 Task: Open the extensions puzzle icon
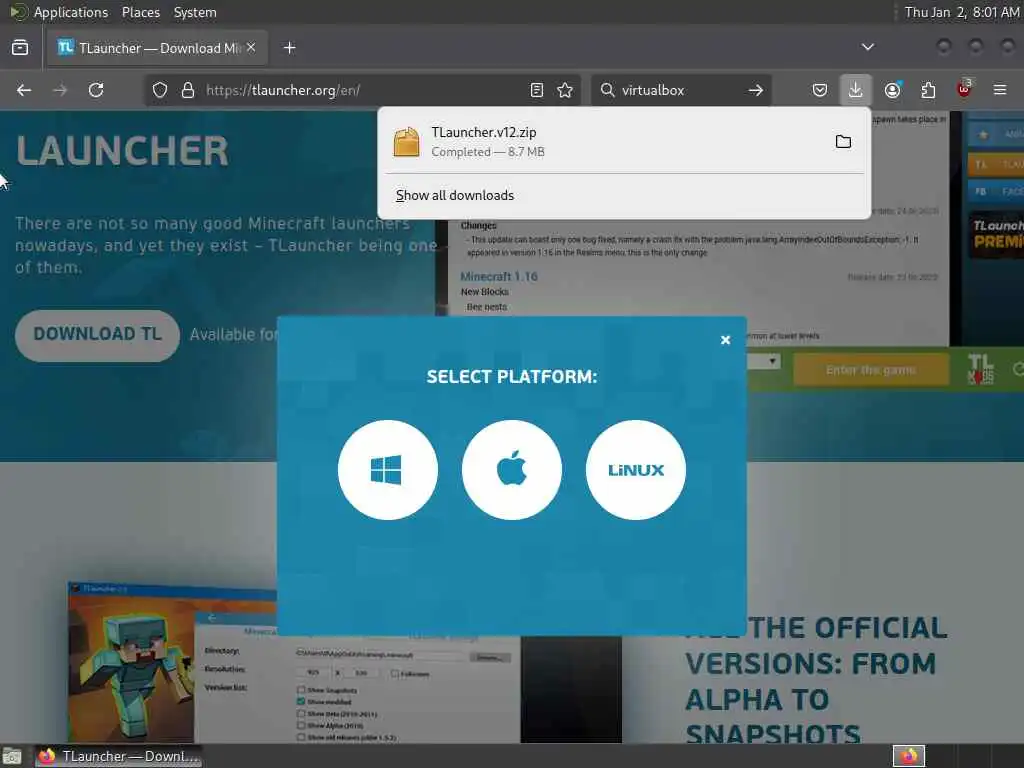(x=928, y=90)
